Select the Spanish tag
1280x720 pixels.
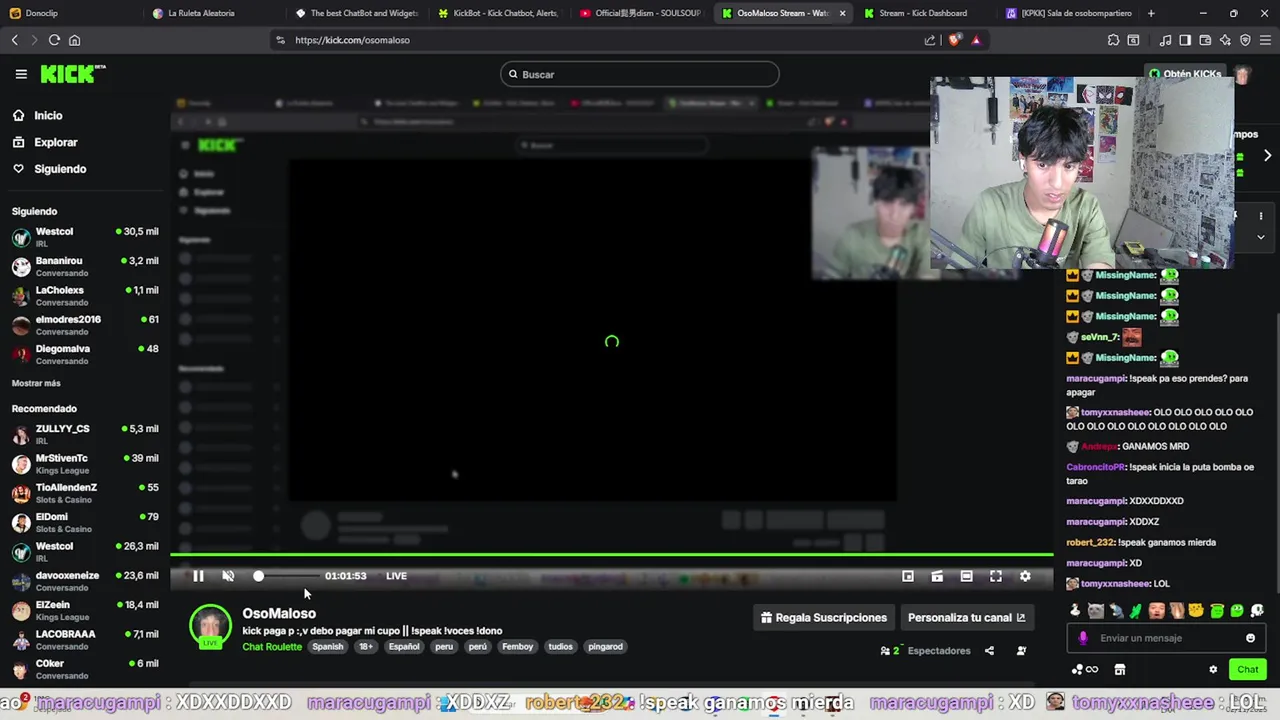(327, 647)
